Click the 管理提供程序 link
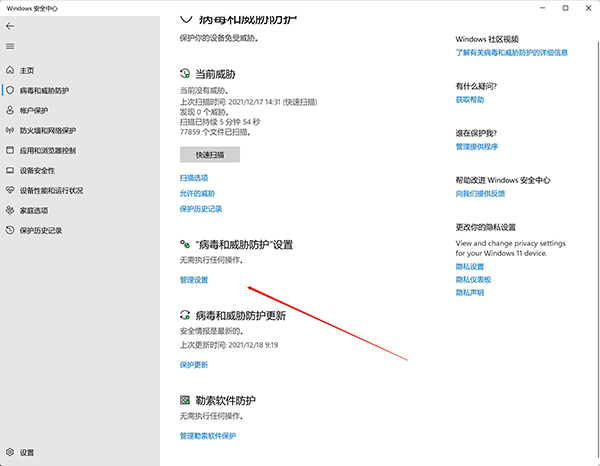This screenshot has width=600, height=466. pos(476,147)
